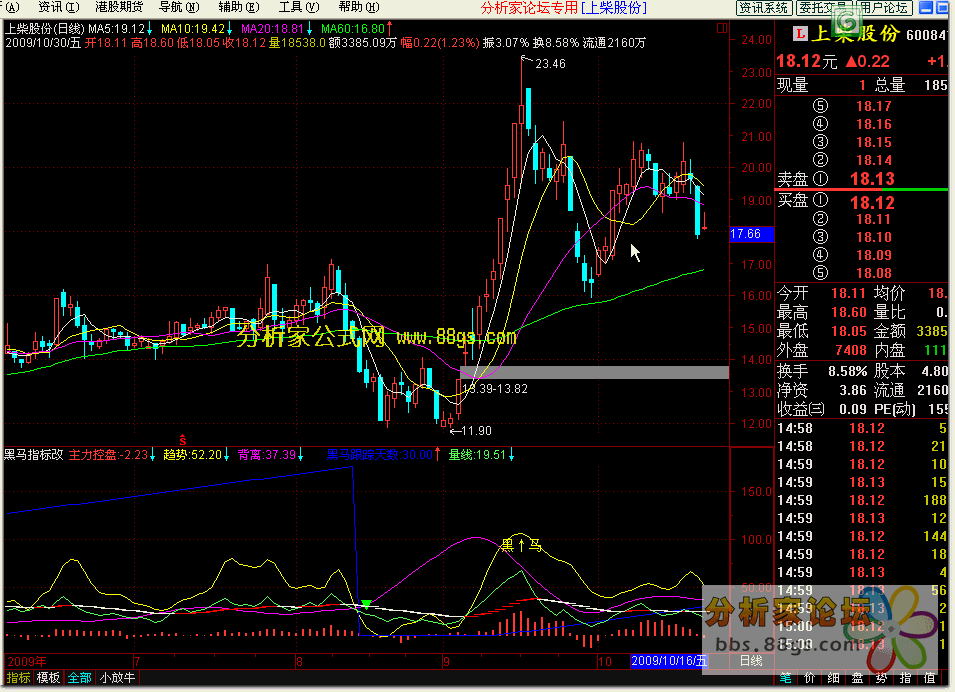The image size is (955, 692).
Task: Click the small red box icon at chart corner
Action: [722, 28]
